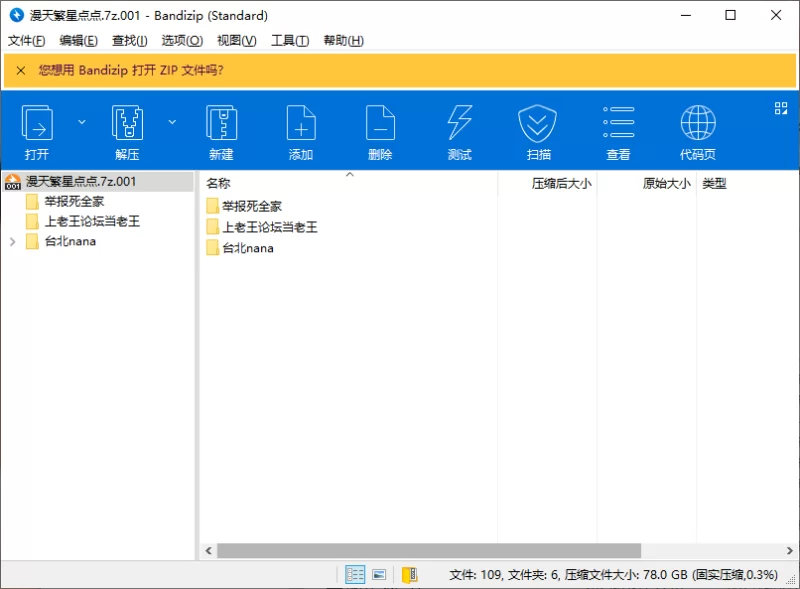The width and height of the screenshot is (800, 589).
Task: Maximize the Bandizip window
Action: point(731,15)
